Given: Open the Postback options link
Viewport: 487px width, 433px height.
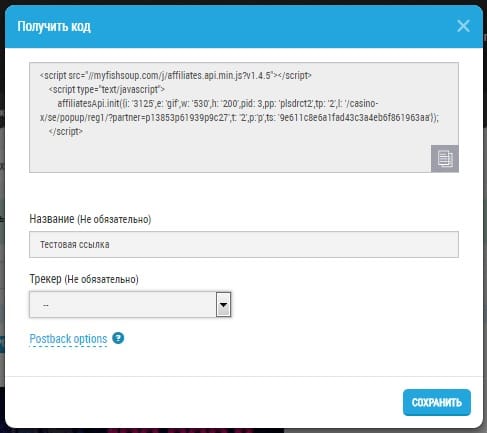Looking at the screenshot, I should coord(68,339).
